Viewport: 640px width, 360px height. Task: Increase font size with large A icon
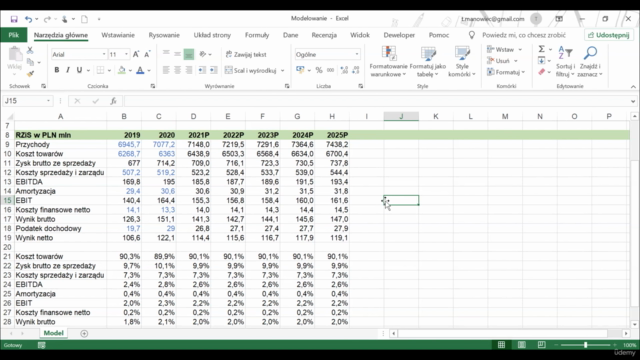click(136, 54)
